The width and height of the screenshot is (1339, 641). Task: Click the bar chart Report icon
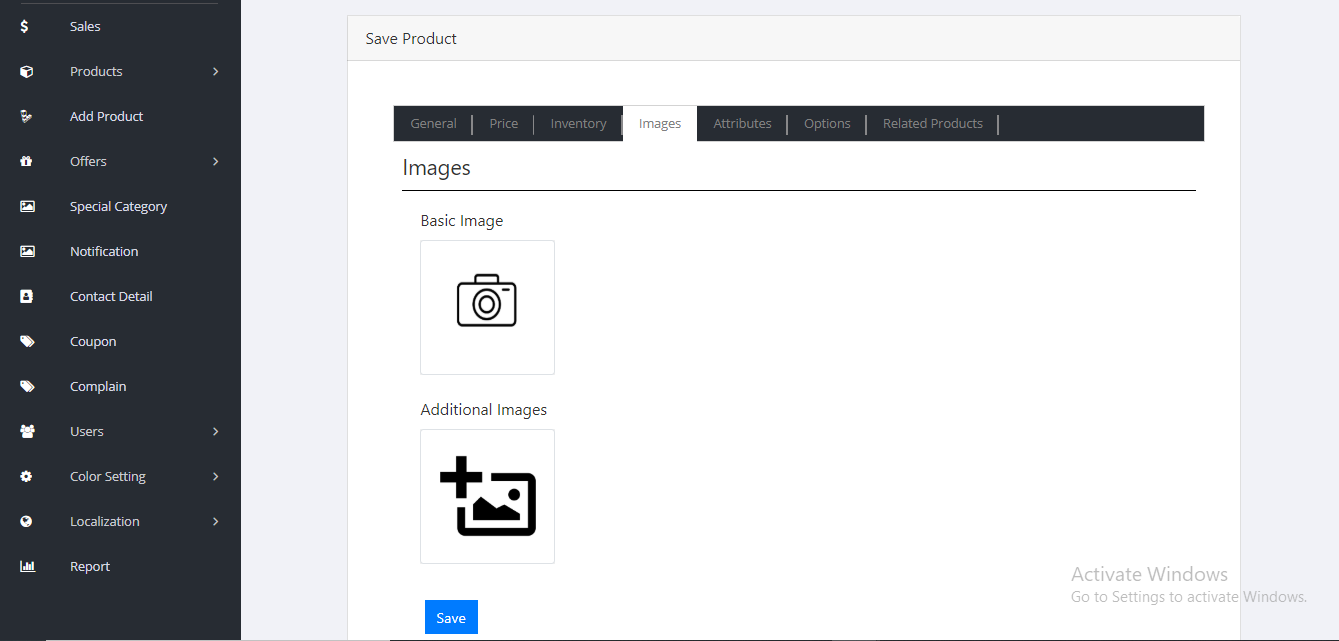27,567
